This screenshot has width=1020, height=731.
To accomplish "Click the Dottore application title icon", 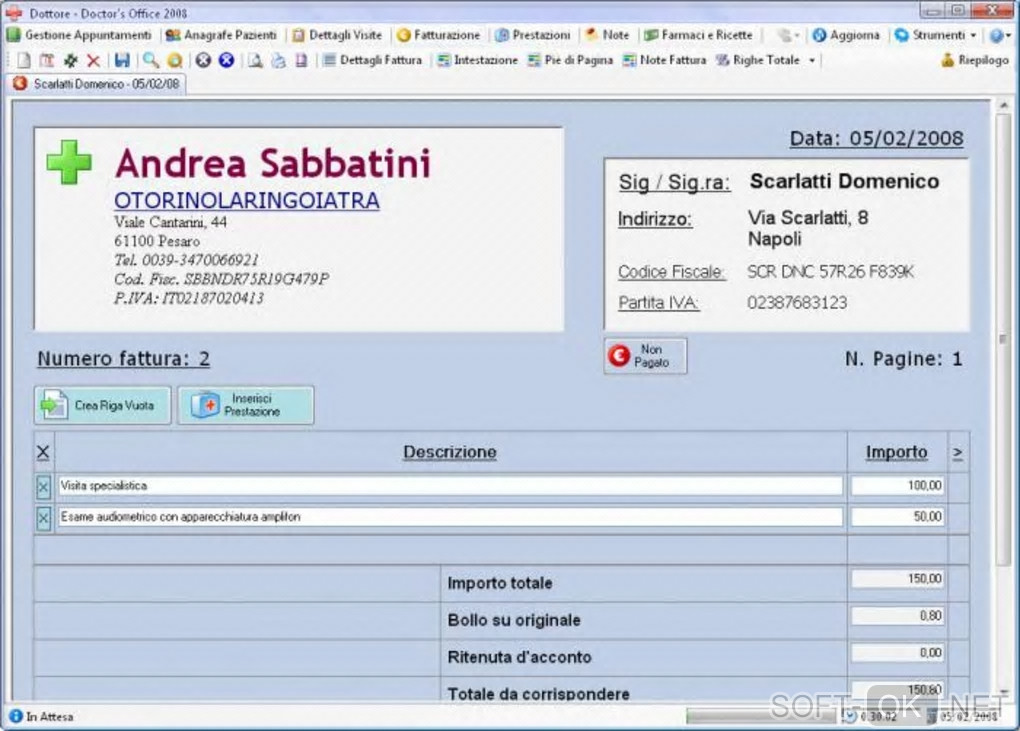I will pyautogui.click(x=14, y=12).
